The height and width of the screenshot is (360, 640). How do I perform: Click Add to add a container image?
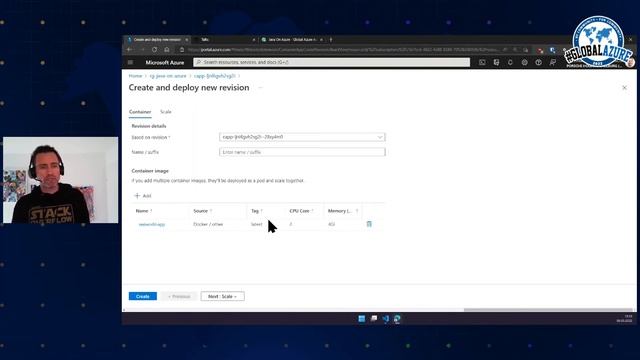click(143, 196)
